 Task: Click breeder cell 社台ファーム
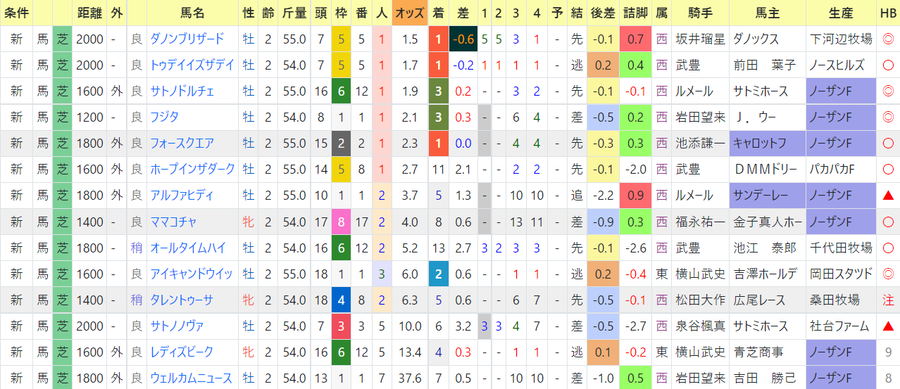tap(840, 326)
